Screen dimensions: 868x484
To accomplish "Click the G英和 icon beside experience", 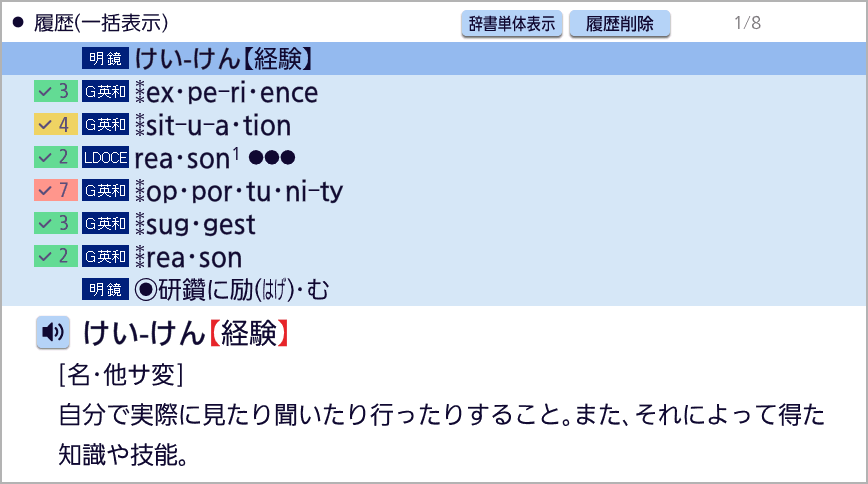I will [x=106, y=93].
